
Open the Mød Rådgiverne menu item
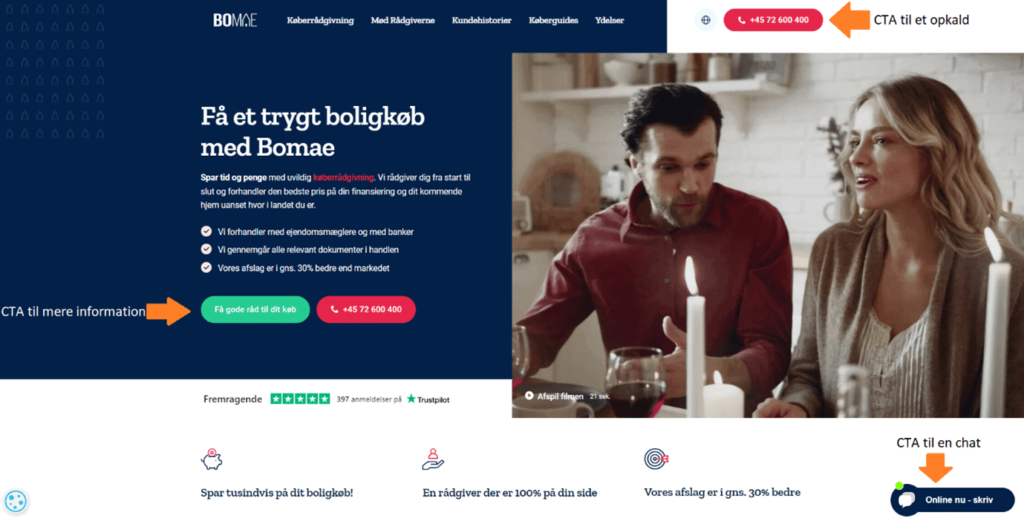point(403,20)
